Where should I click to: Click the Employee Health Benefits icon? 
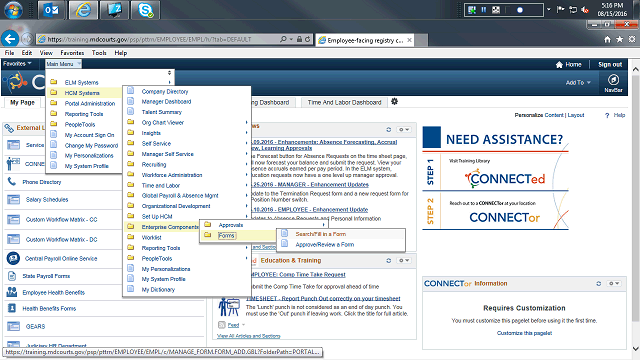click(12, 292)
